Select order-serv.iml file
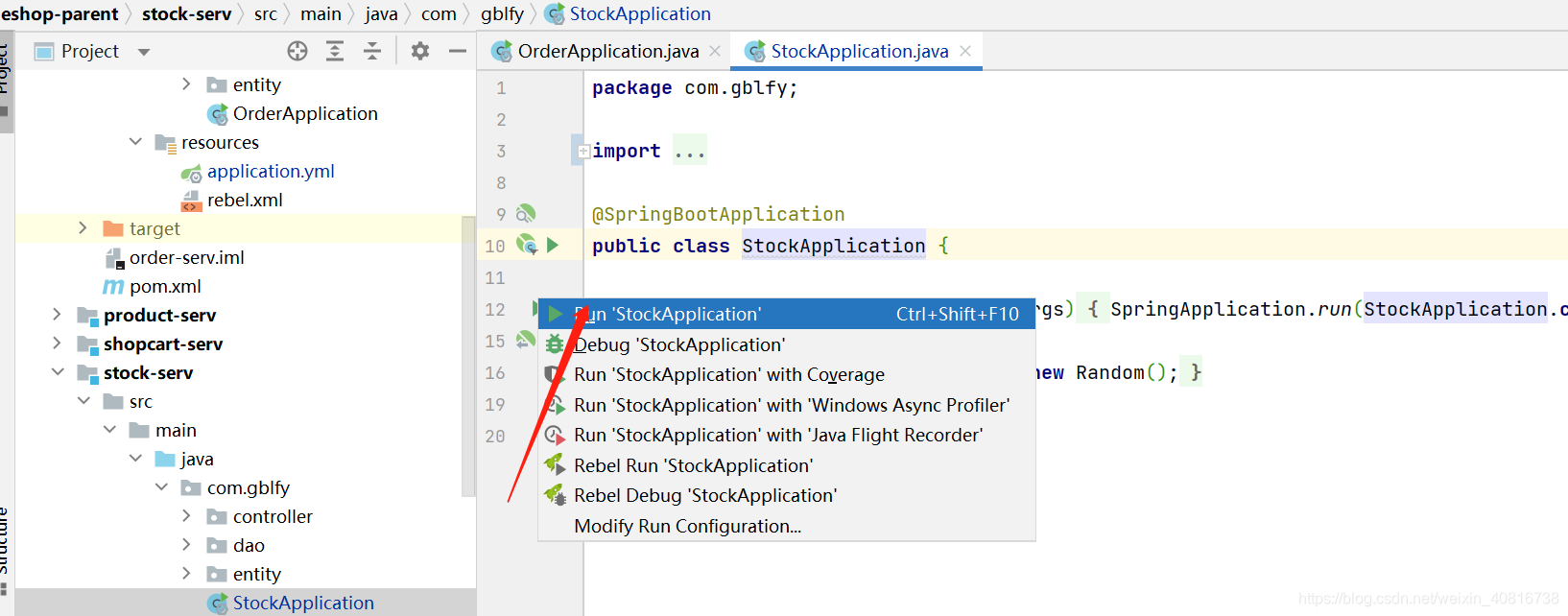Screen dimensions: 1568x616 point(186,257)
